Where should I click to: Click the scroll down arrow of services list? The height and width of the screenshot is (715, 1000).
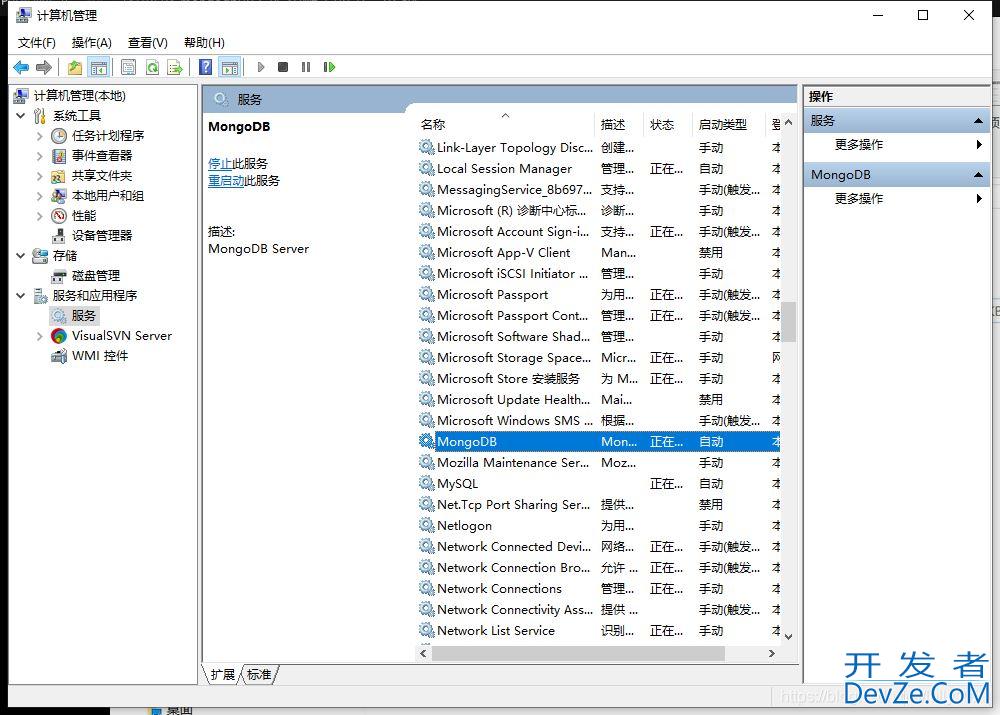788,637
